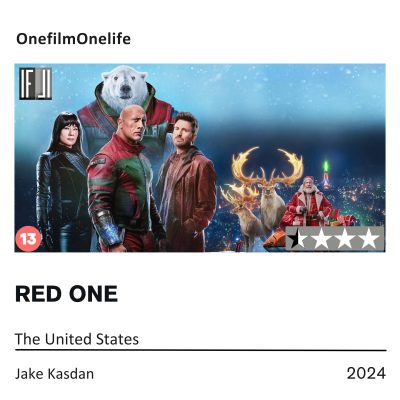Click the bald man in red-green suit
The image size is (400, 400).
pyautogui.click(x=125, y=180)
